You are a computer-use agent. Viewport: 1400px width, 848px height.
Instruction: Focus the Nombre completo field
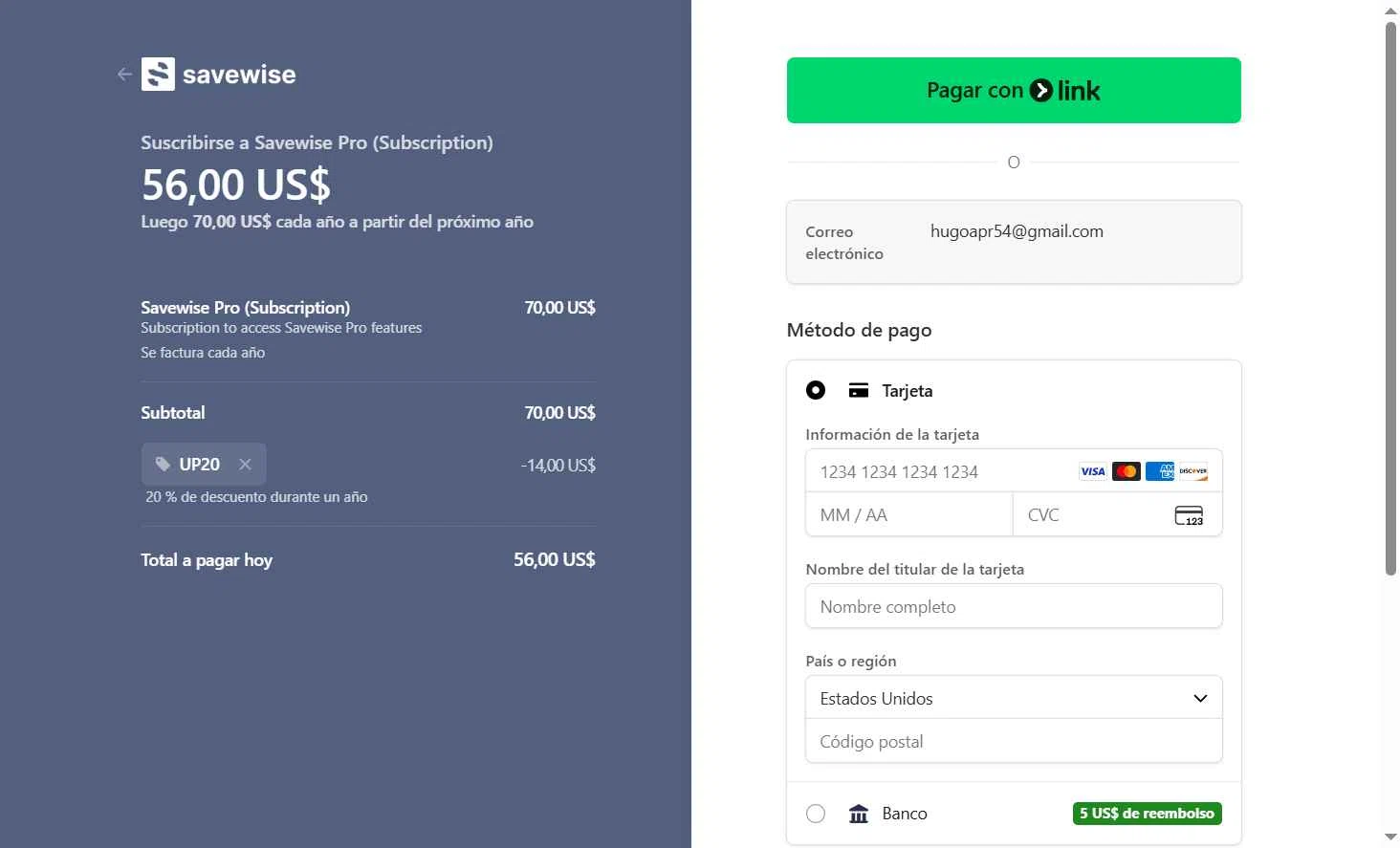point(1014,606)
